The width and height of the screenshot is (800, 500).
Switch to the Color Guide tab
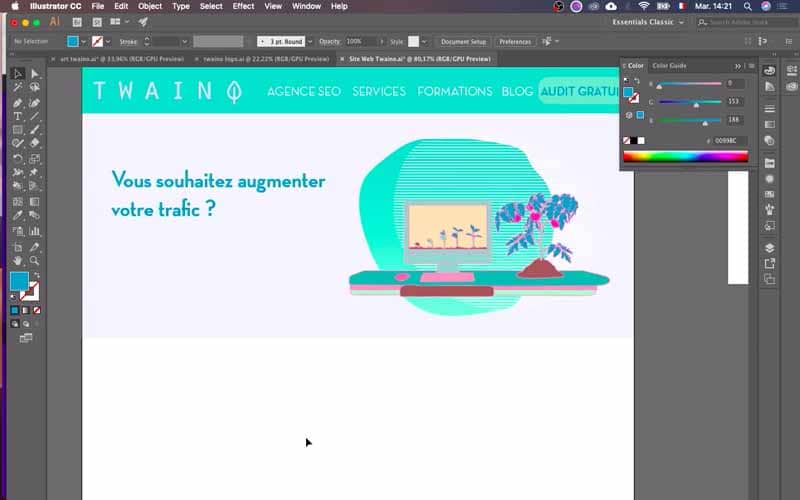coord(669,66)
